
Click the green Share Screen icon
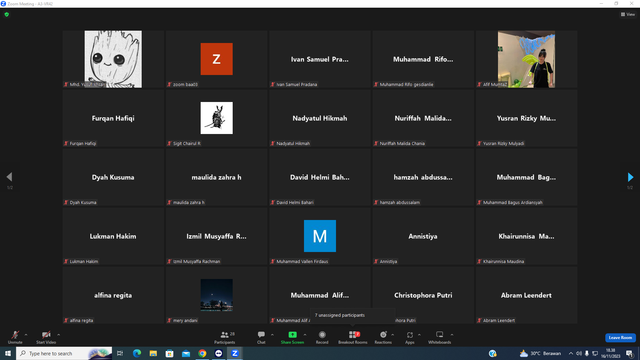(x=292, y=334)
